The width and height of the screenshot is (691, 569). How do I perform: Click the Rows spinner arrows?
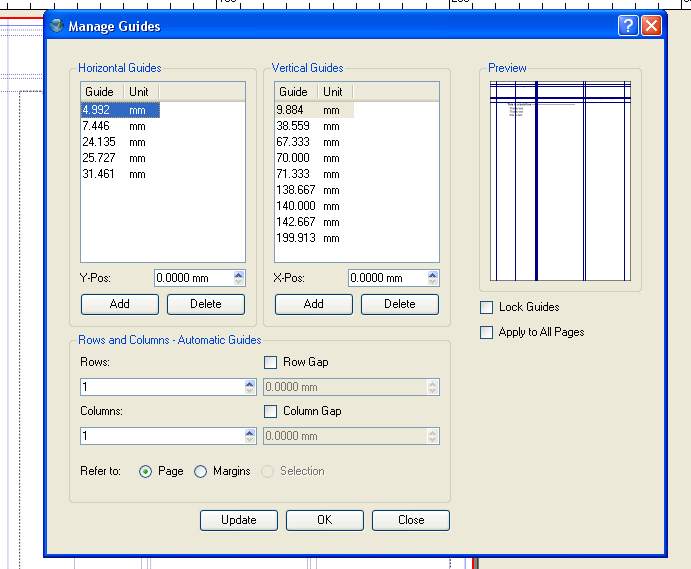249,387
